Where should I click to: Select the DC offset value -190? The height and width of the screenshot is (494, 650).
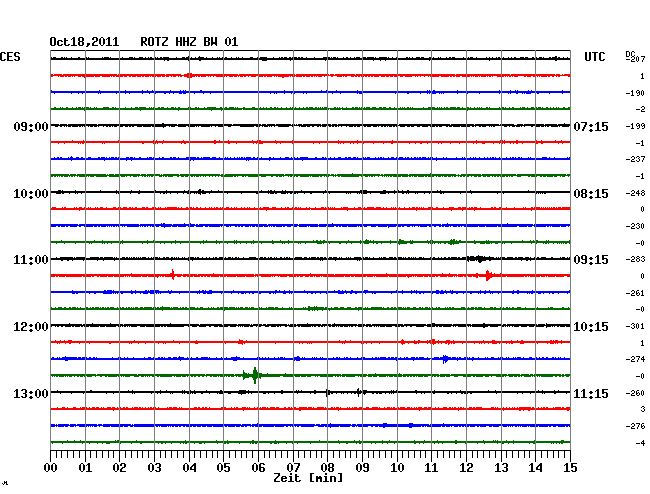pyautogui.click(x=635, y=93)
